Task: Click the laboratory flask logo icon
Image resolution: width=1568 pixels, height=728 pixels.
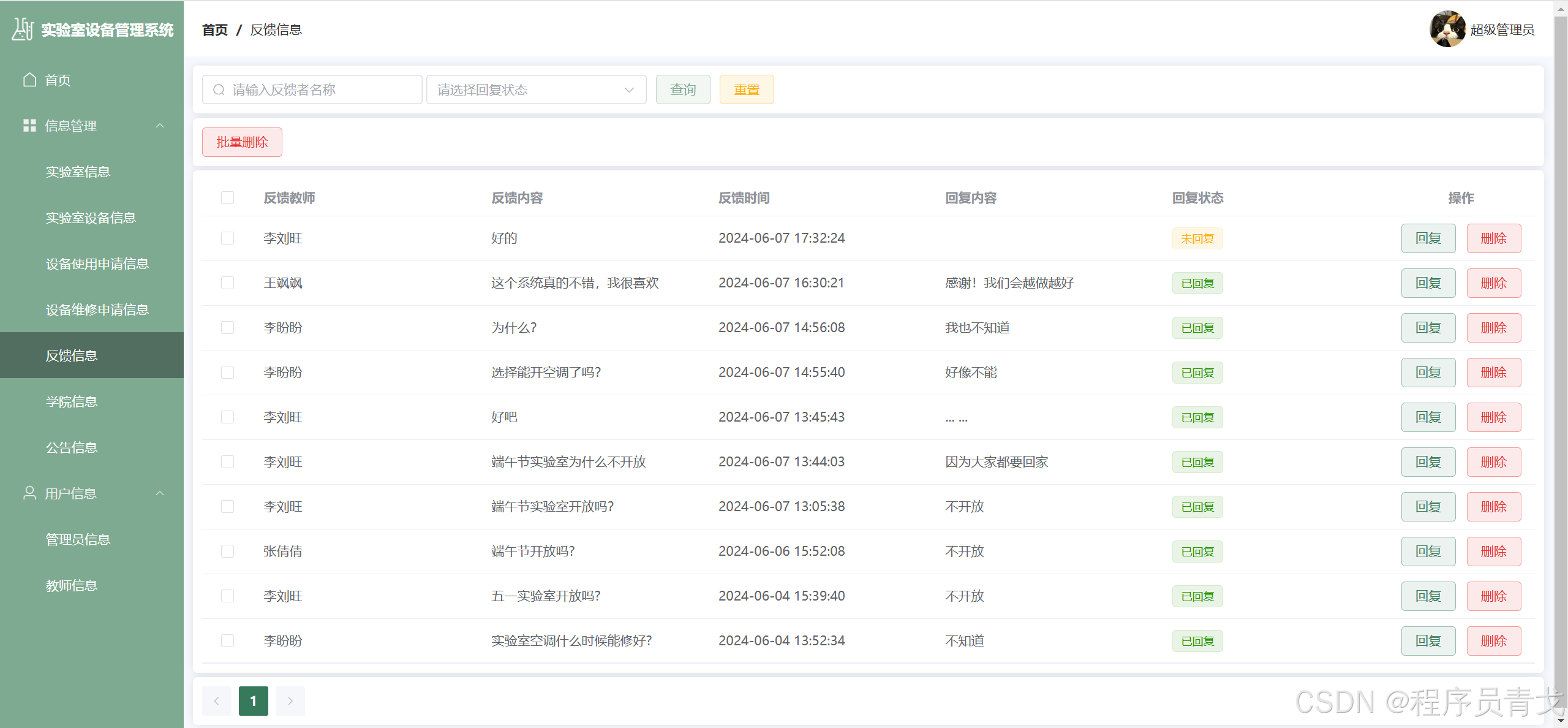Action: click(x=23, y=29)
